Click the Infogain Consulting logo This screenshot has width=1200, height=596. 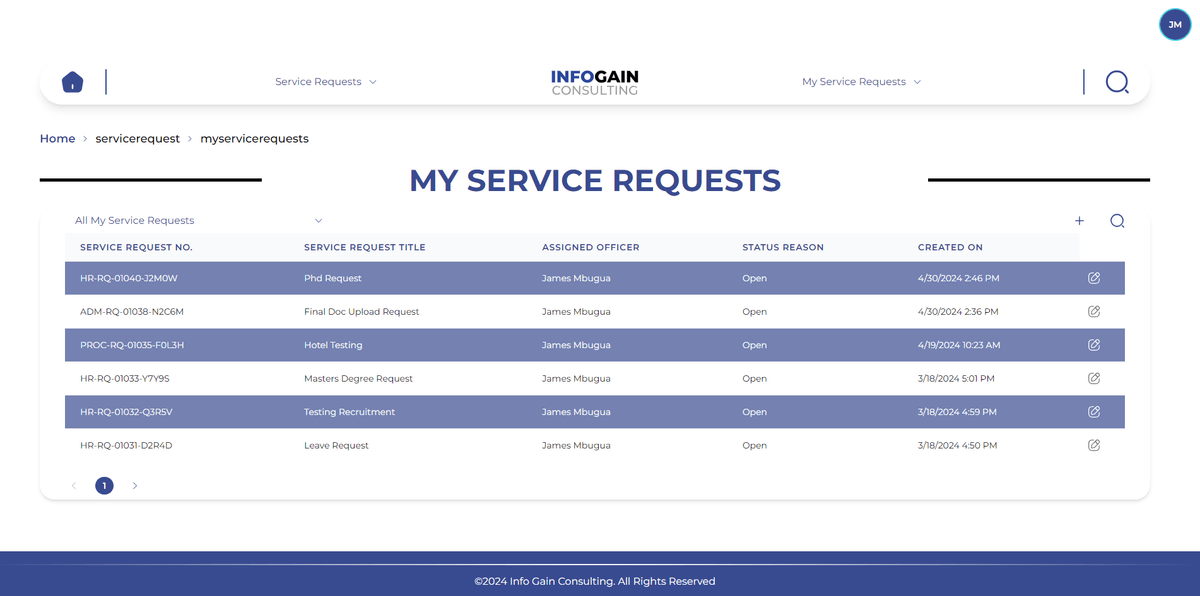pyautogui.click(x=595, y=81)
